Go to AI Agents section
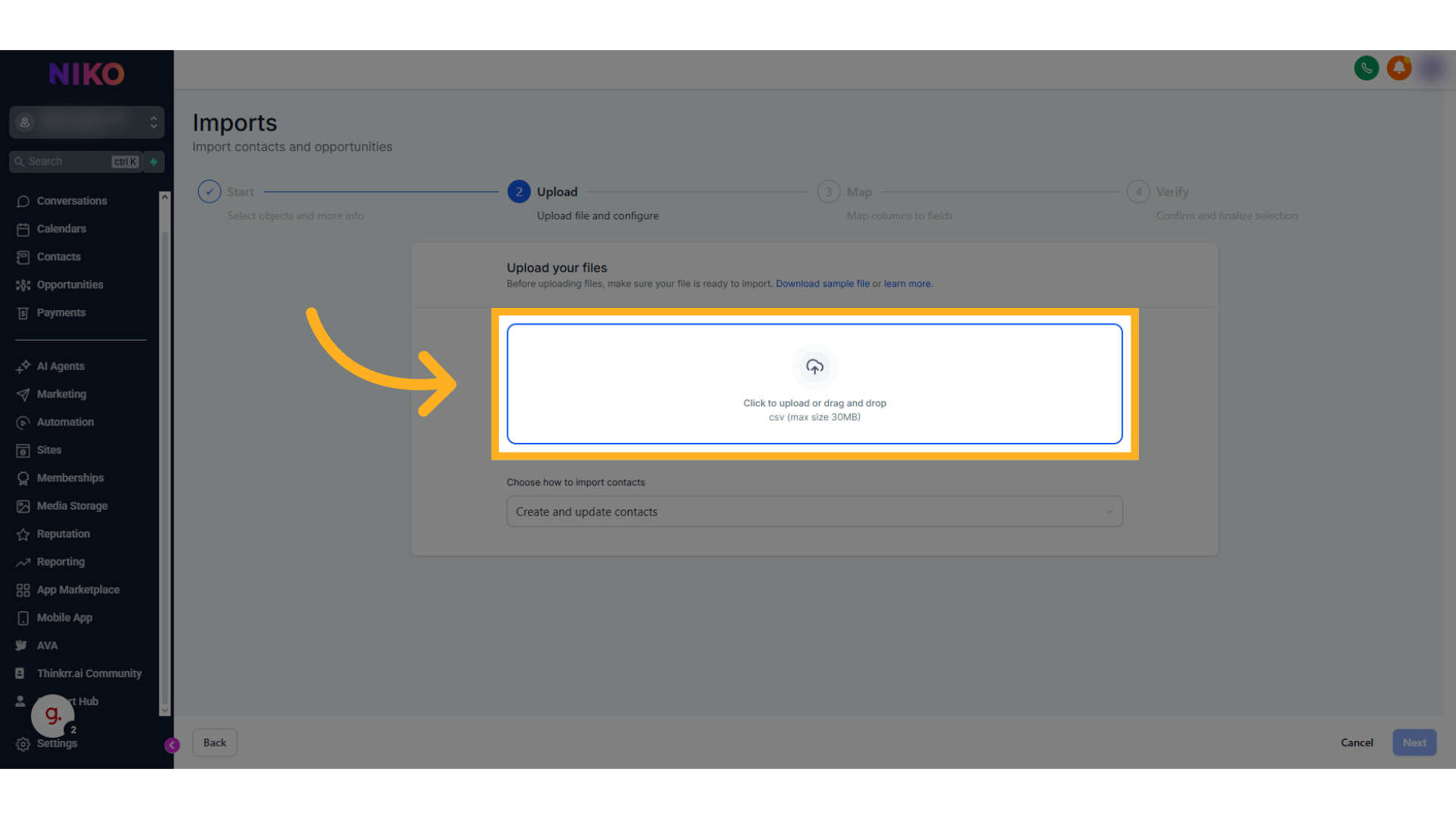 click(x=61, y=366)
